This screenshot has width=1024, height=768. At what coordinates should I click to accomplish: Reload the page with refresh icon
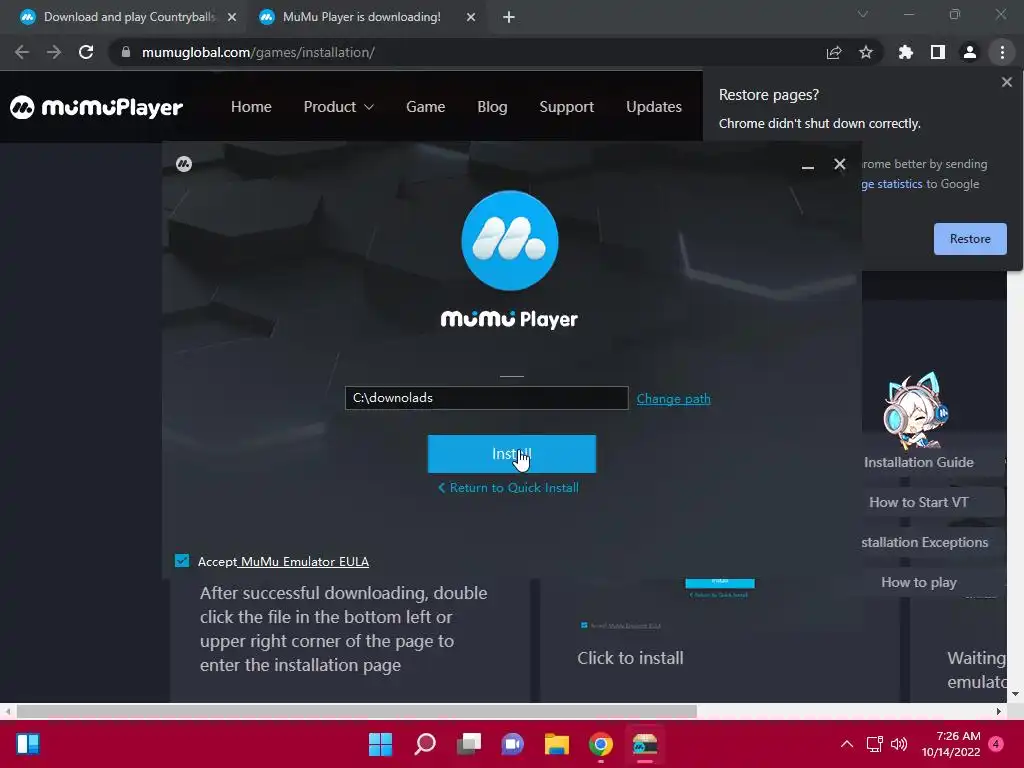pos(86,52)
